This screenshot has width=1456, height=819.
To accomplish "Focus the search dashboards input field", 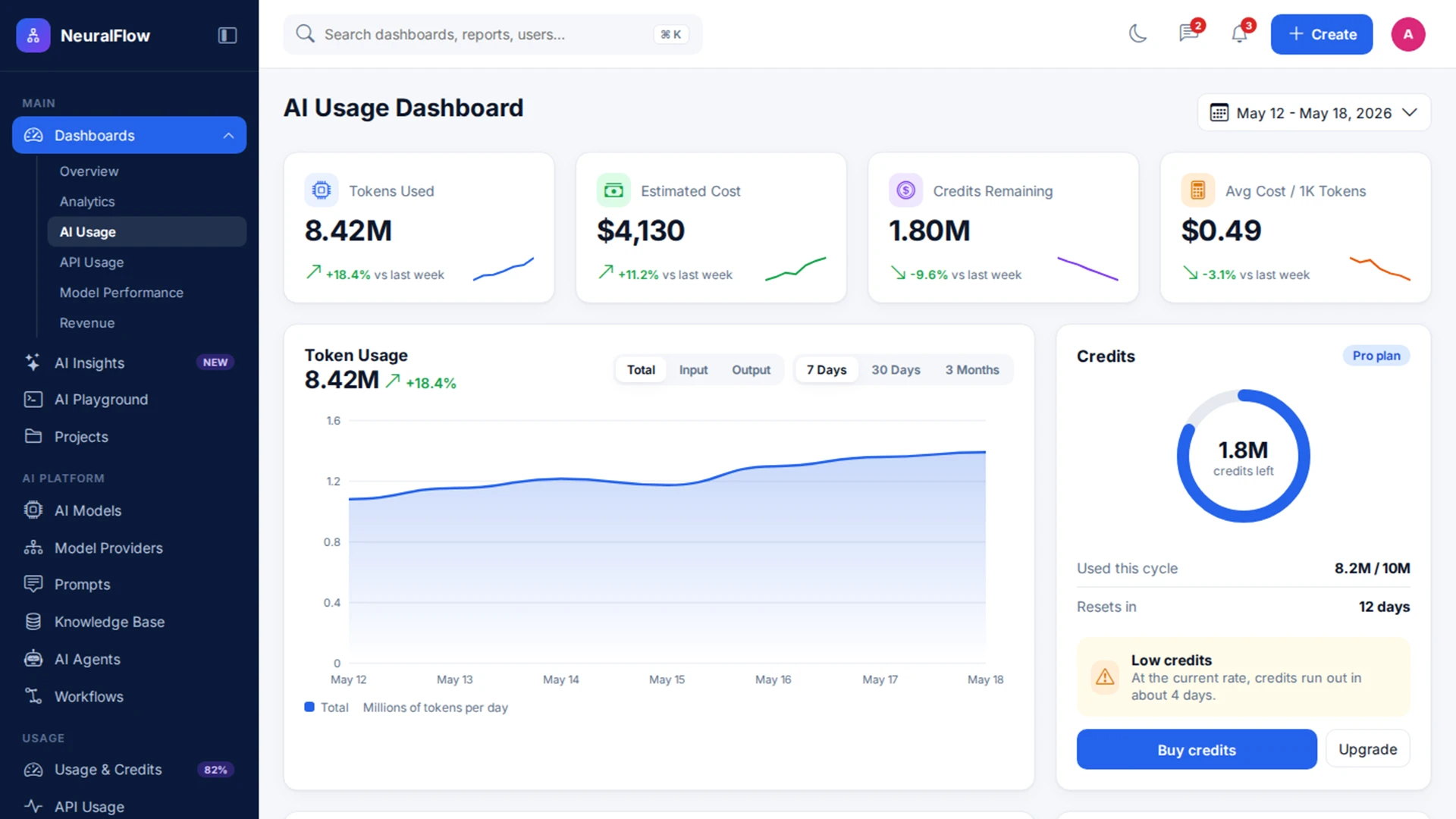I will [493, 34].
